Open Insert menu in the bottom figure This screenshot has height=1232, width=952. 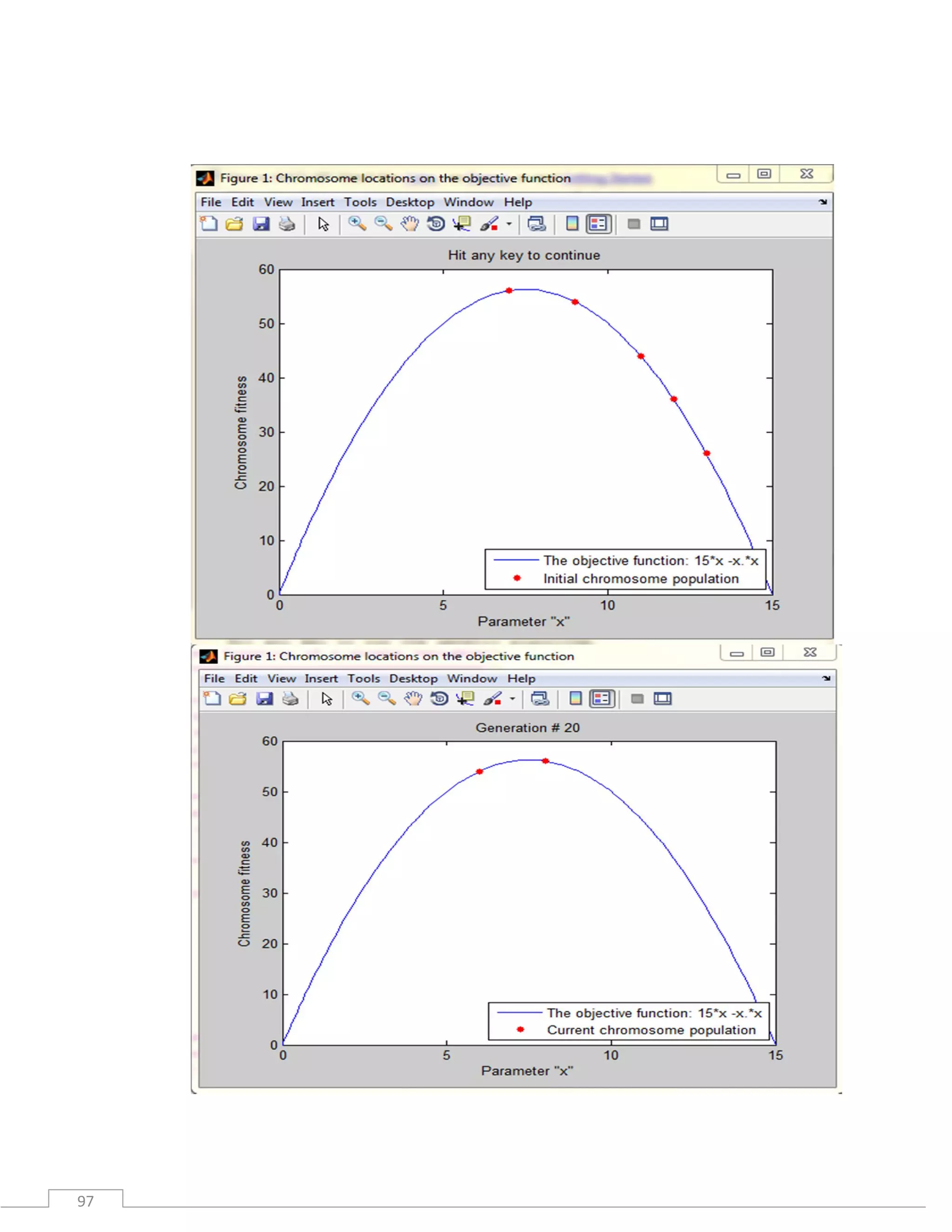click(321, 679)
